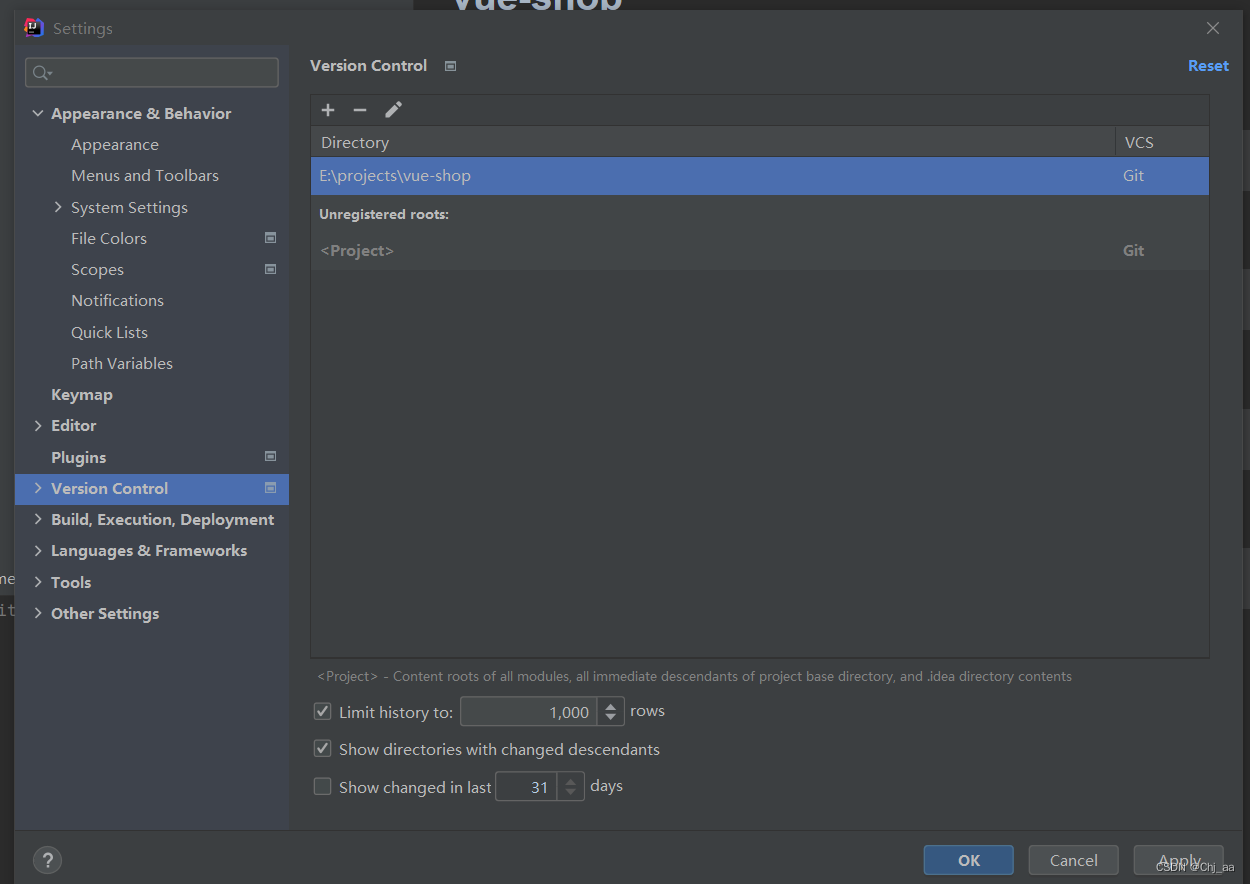
Task: Click the IntelliJ logo in the Settings title bar
Action: pyautogui.click(x=34, y=28)
